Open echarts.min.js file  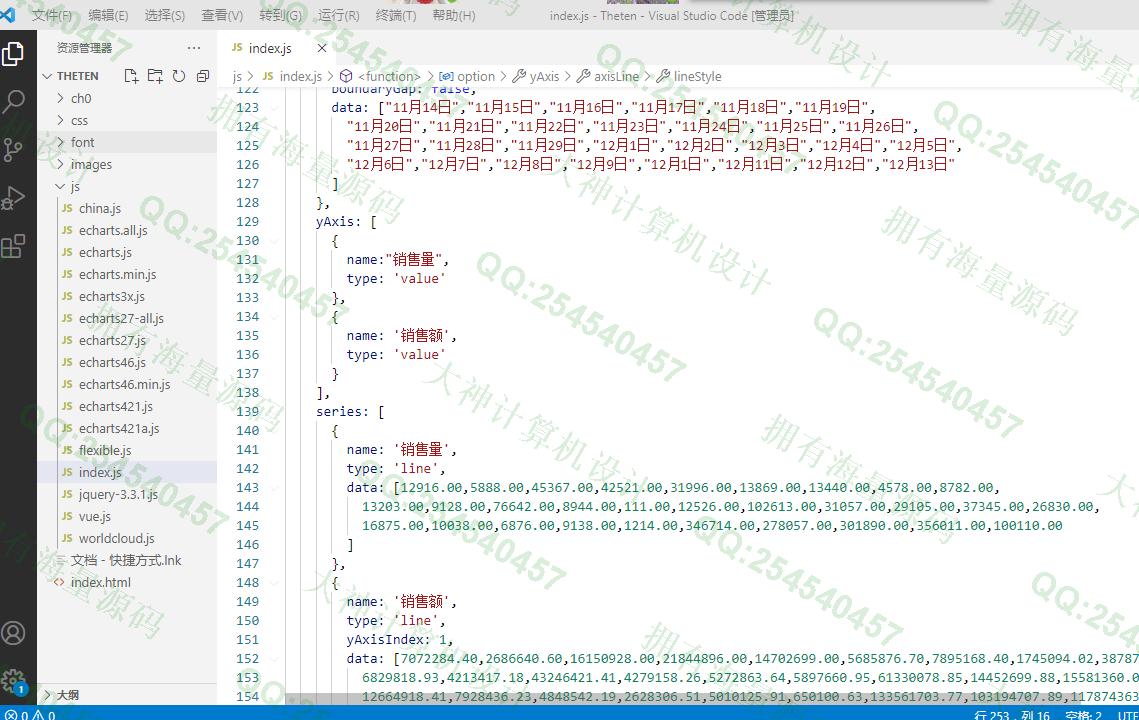tap(127, 274)
